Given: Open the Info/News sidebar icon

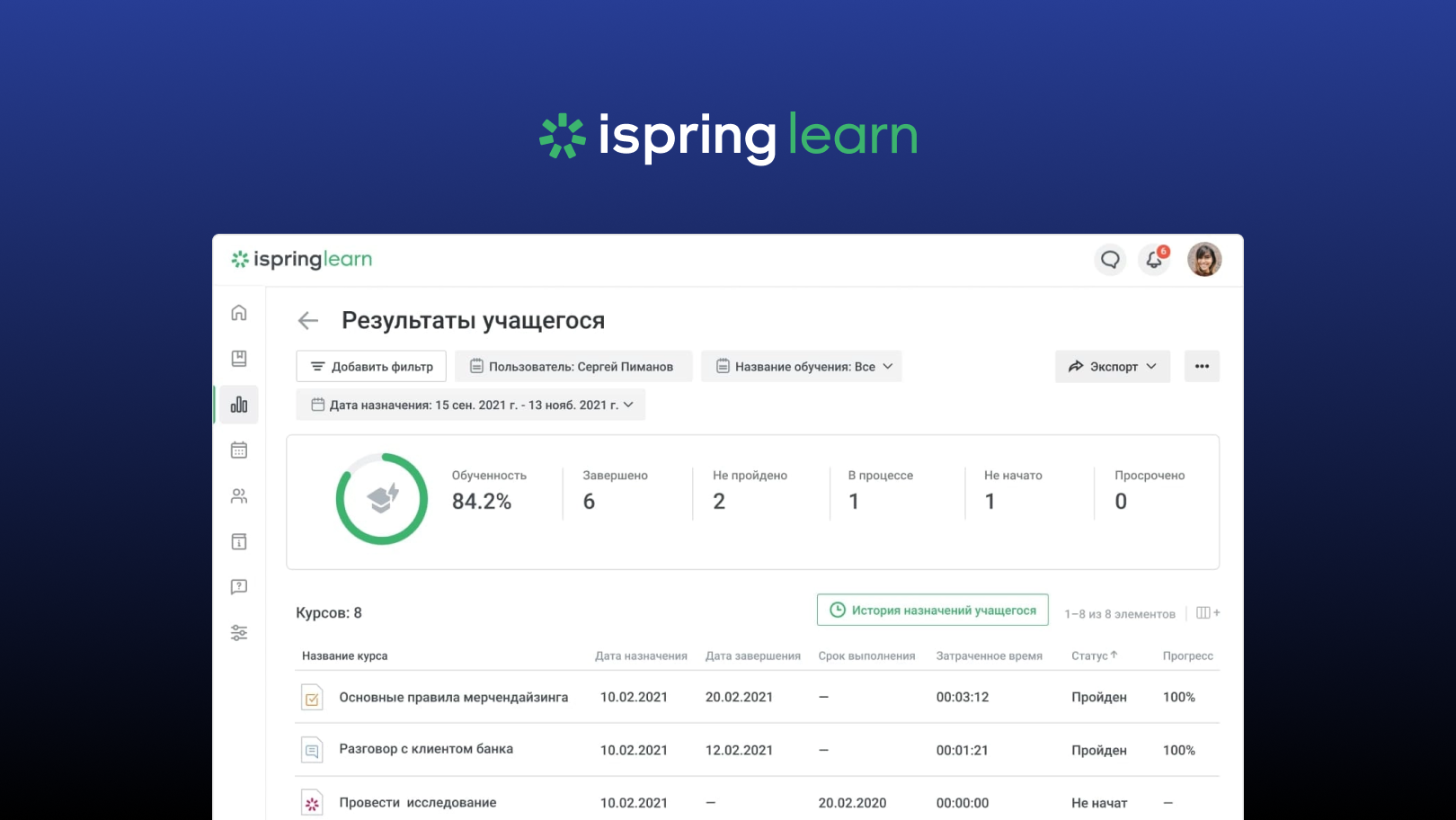Looking at the screenshot, I should pyautogui.click(x=238, y=541).
